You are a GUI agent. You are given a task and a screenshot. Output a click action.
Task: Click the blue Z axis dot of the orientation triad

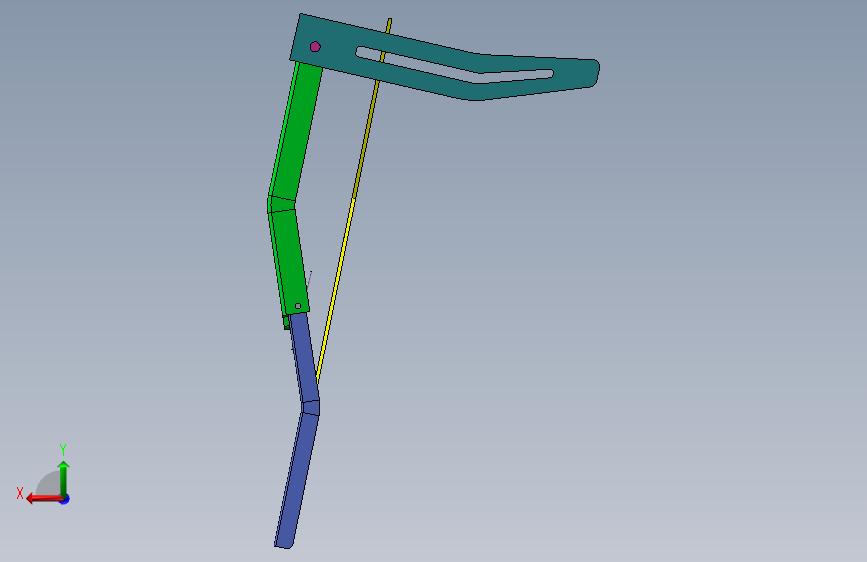click(65, 499)
